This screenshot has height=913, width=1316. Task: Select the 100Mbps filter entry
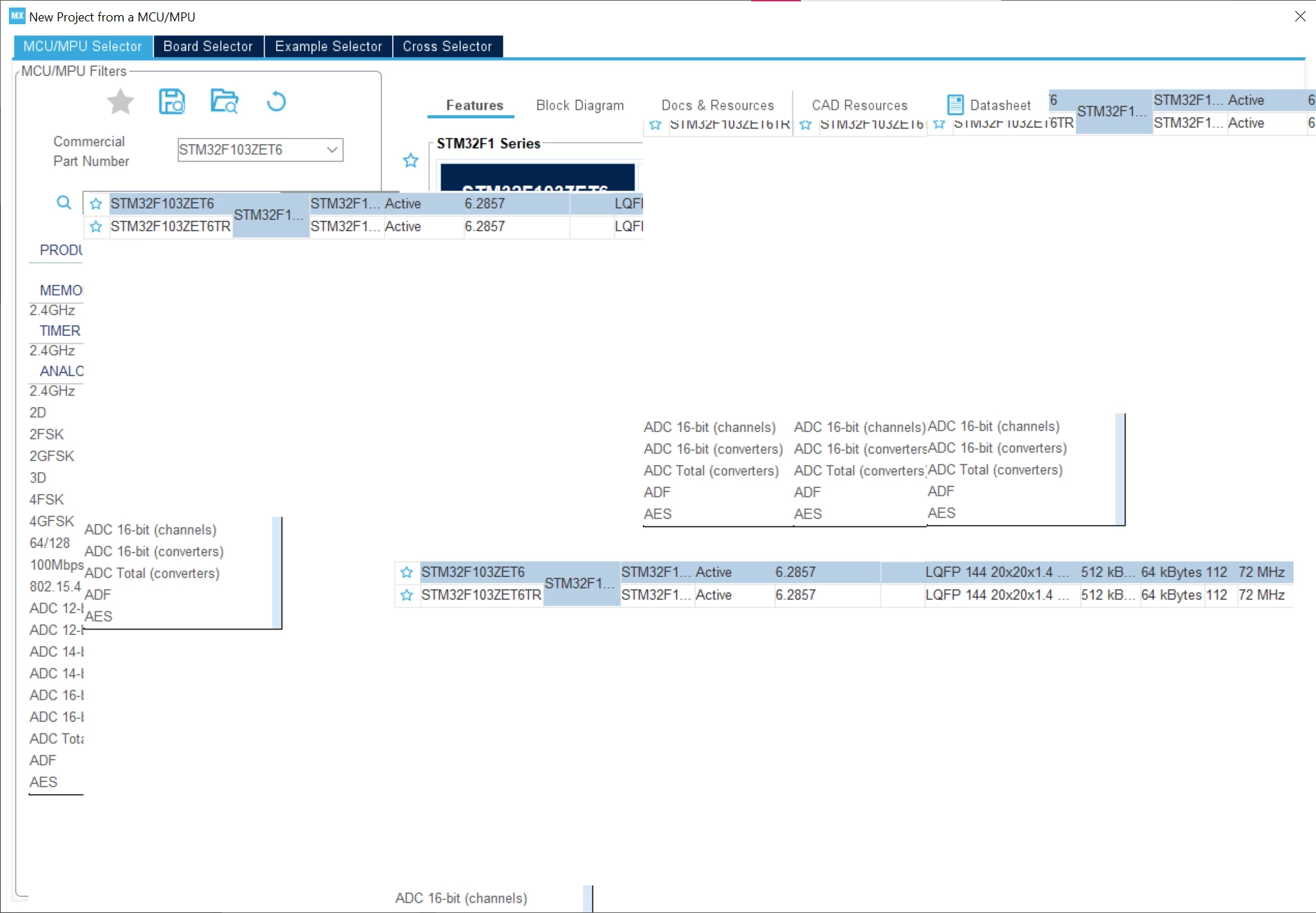click(57, 565)
